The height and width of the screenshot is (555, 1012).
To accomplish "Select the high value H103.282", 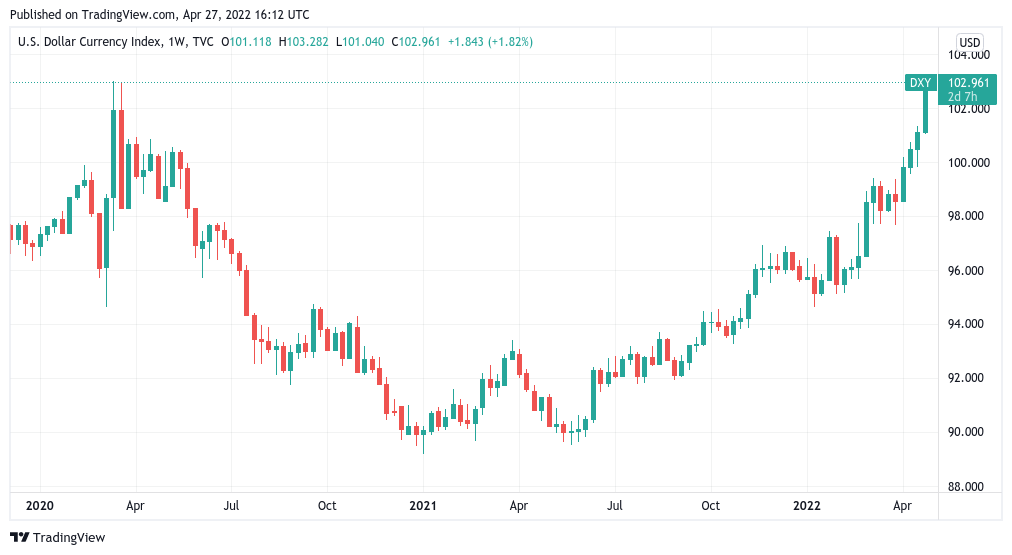I will [305, 42].
